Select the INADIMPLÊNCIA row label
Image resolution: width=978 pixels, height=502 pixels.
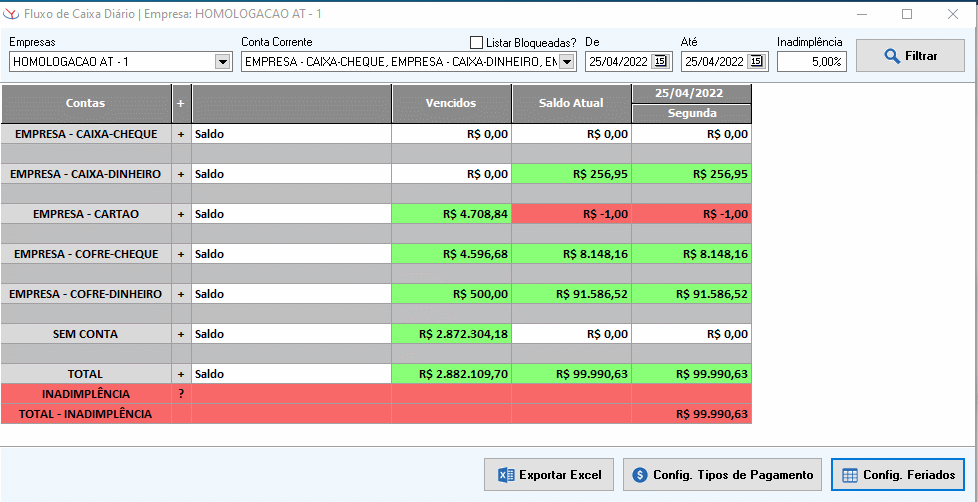(x=86, y=394)
